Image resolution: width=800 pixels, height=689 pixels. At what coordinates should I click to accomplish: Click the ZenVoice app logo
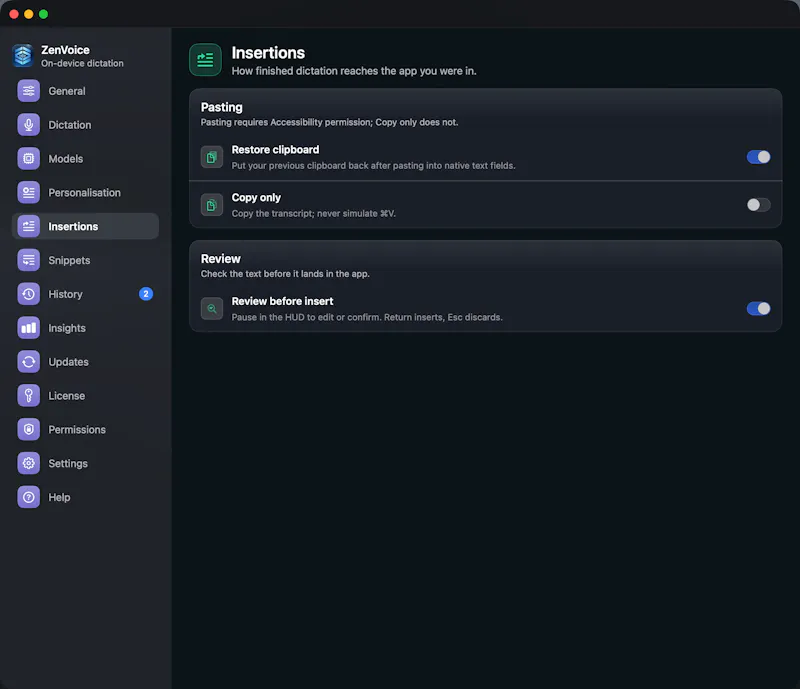[x=23, y=56]
